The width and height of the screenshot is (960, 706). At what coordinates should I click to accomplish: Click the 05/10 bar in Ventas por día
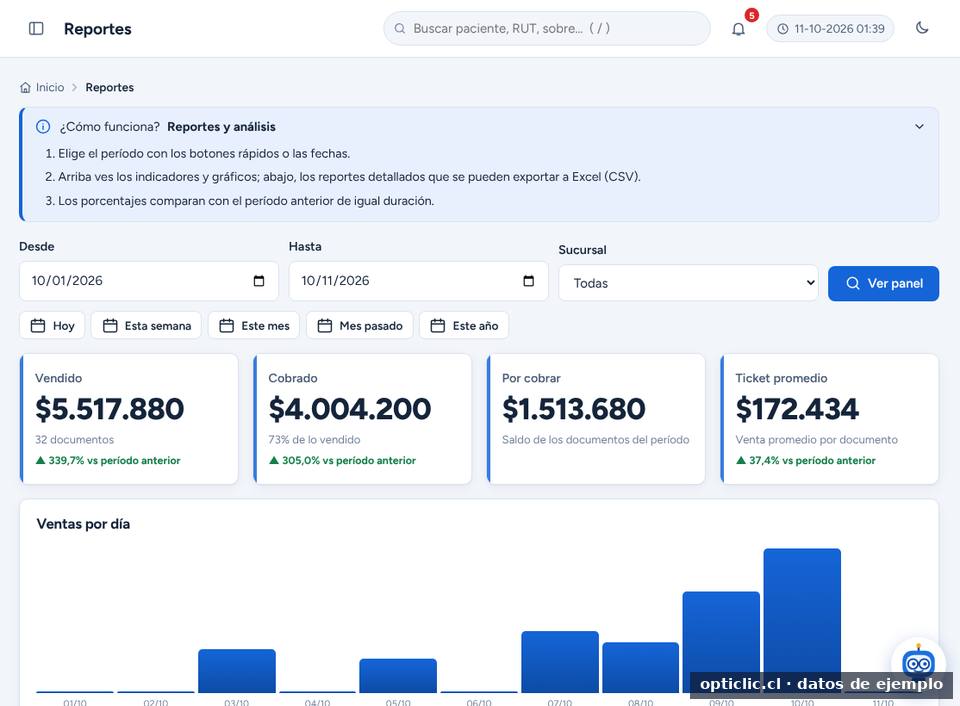coord(398,675)
